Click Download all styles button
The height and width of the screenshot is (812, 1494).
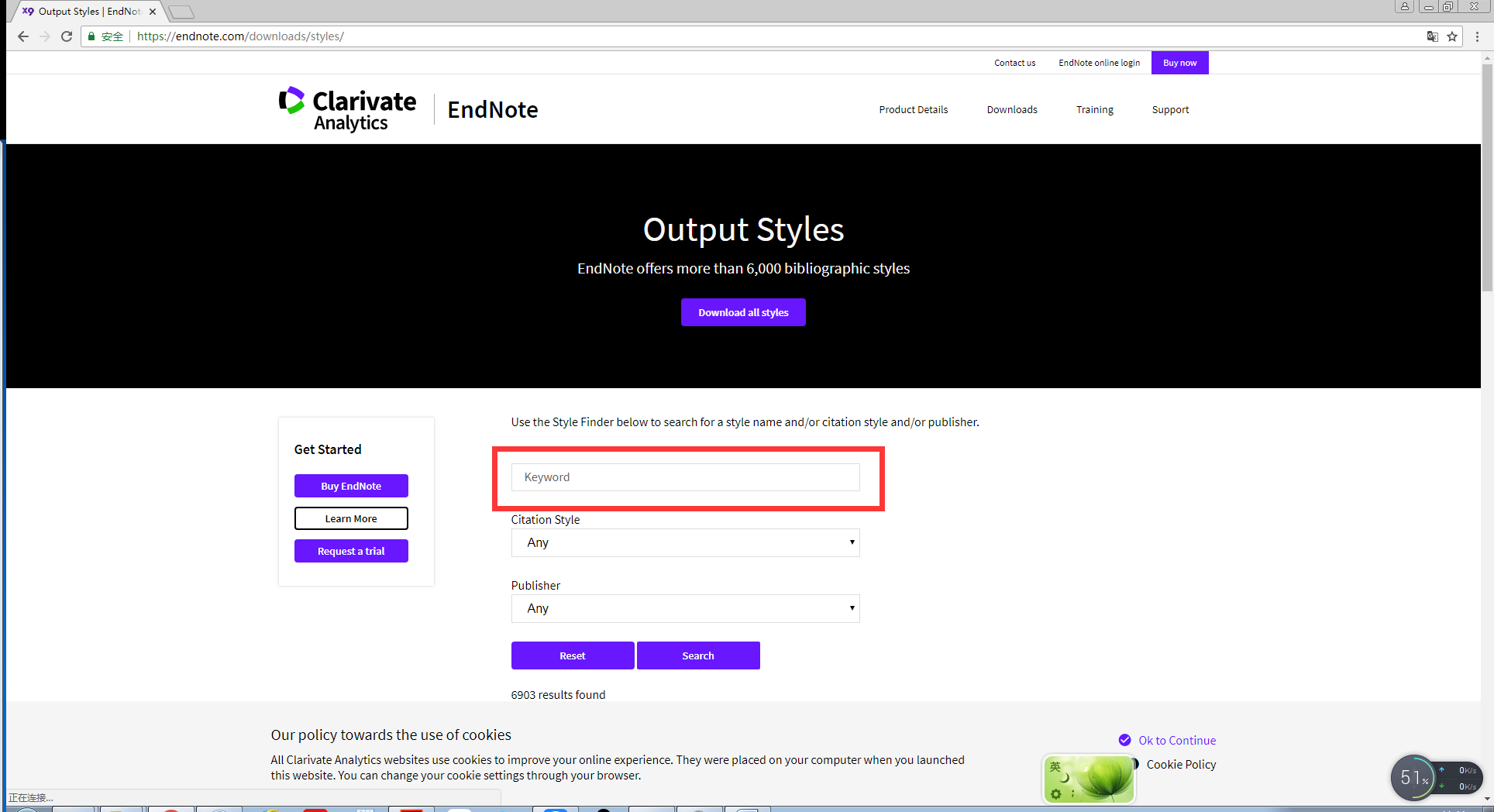click(x=744, y=312)
